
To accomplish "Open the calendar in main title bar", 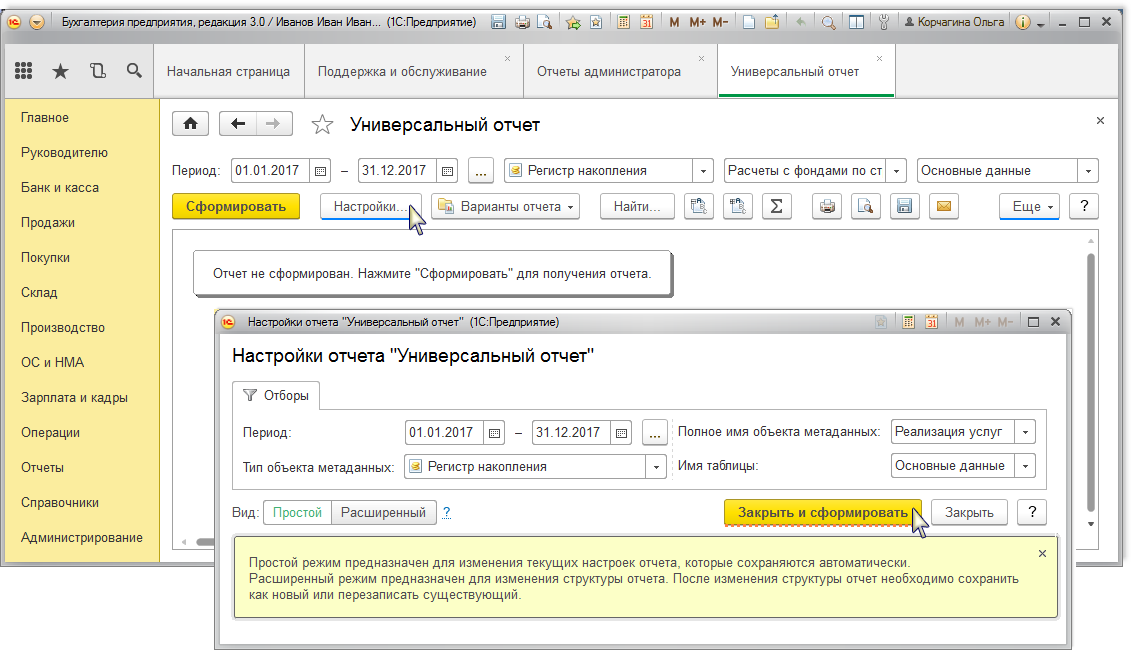I will coord(646,22).
